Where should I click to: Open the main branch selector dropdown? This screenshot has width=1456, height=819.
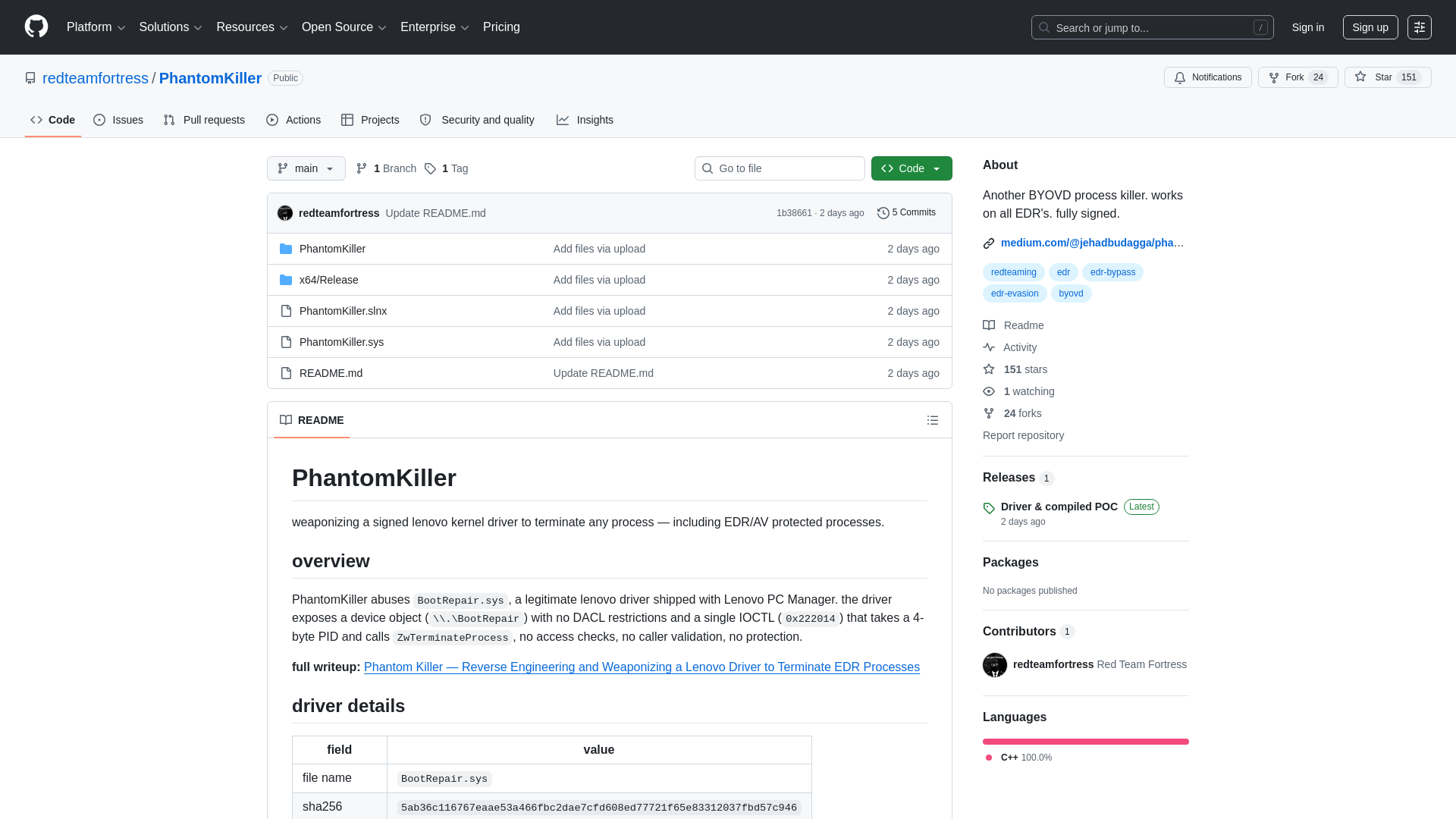tap(306, 168)
